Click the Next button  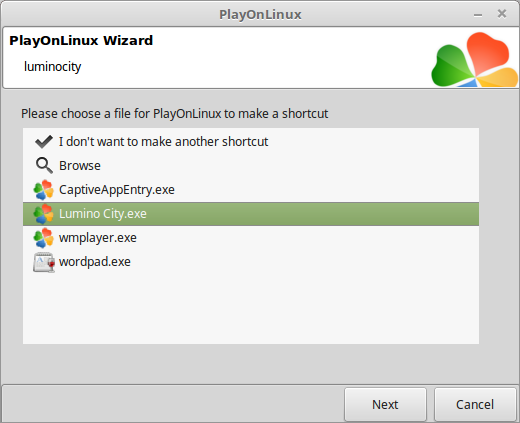click(x=385, y=404)
